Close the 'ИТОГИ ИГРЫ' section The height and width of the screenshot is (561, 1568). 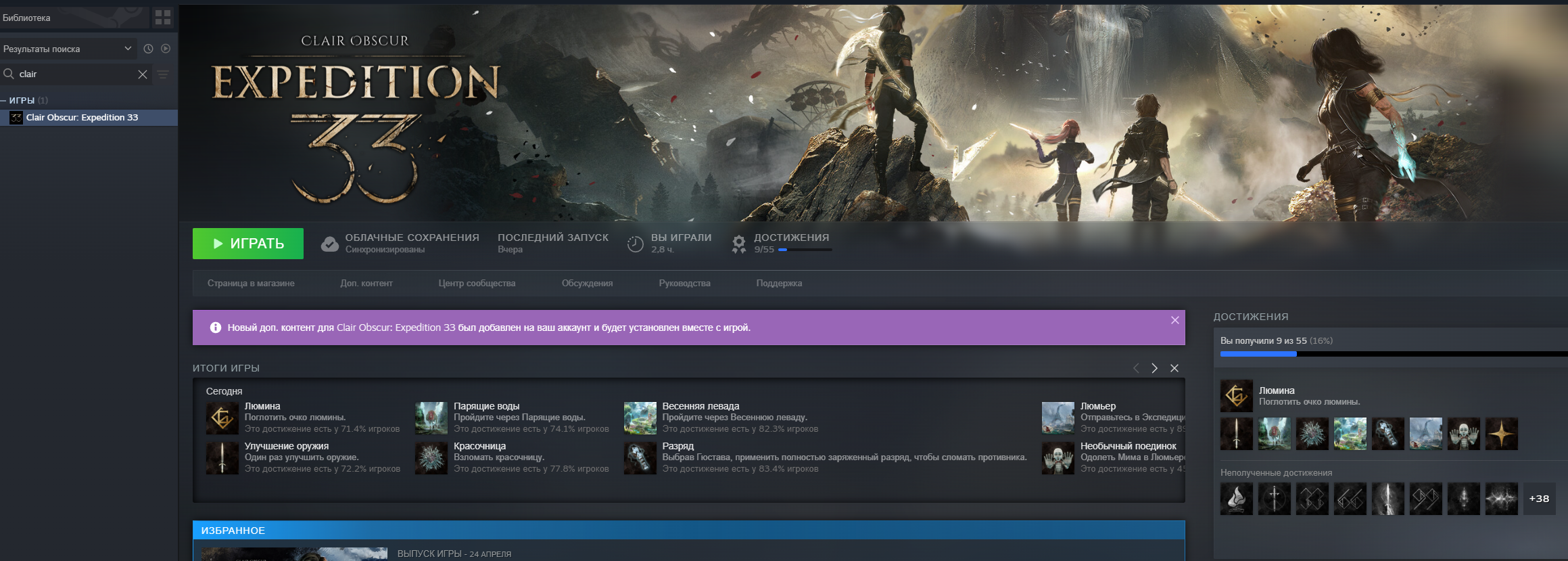(x=1174, y=368)
